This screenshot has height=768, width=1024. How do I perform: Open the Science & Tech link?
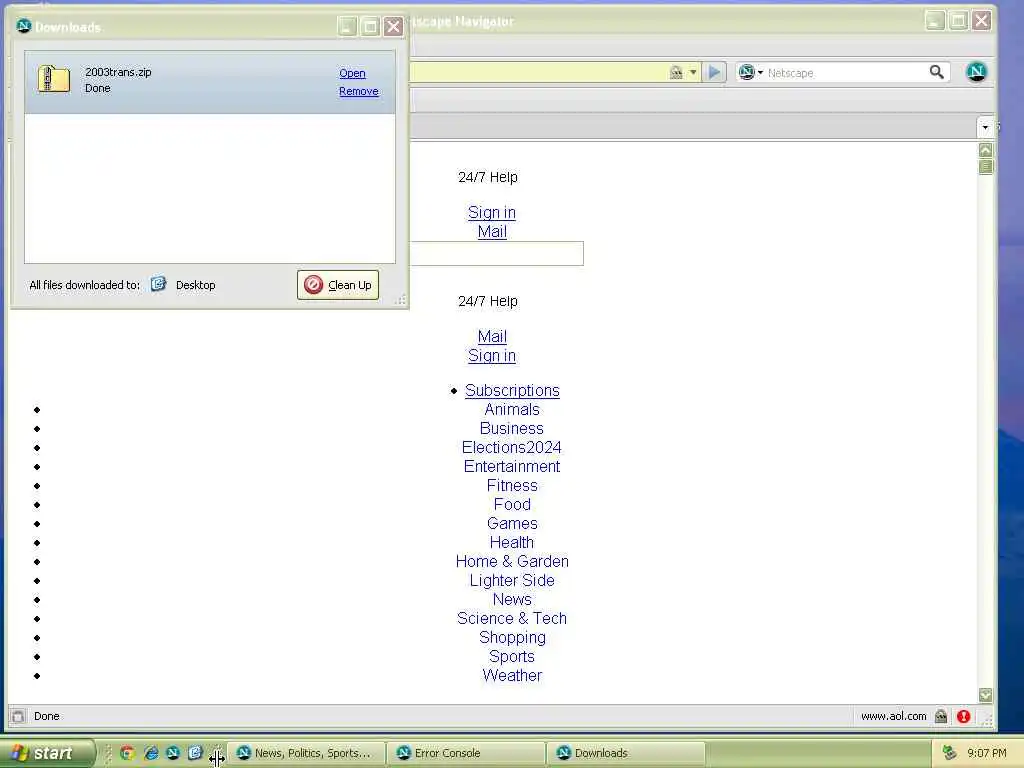click(512, 618)
